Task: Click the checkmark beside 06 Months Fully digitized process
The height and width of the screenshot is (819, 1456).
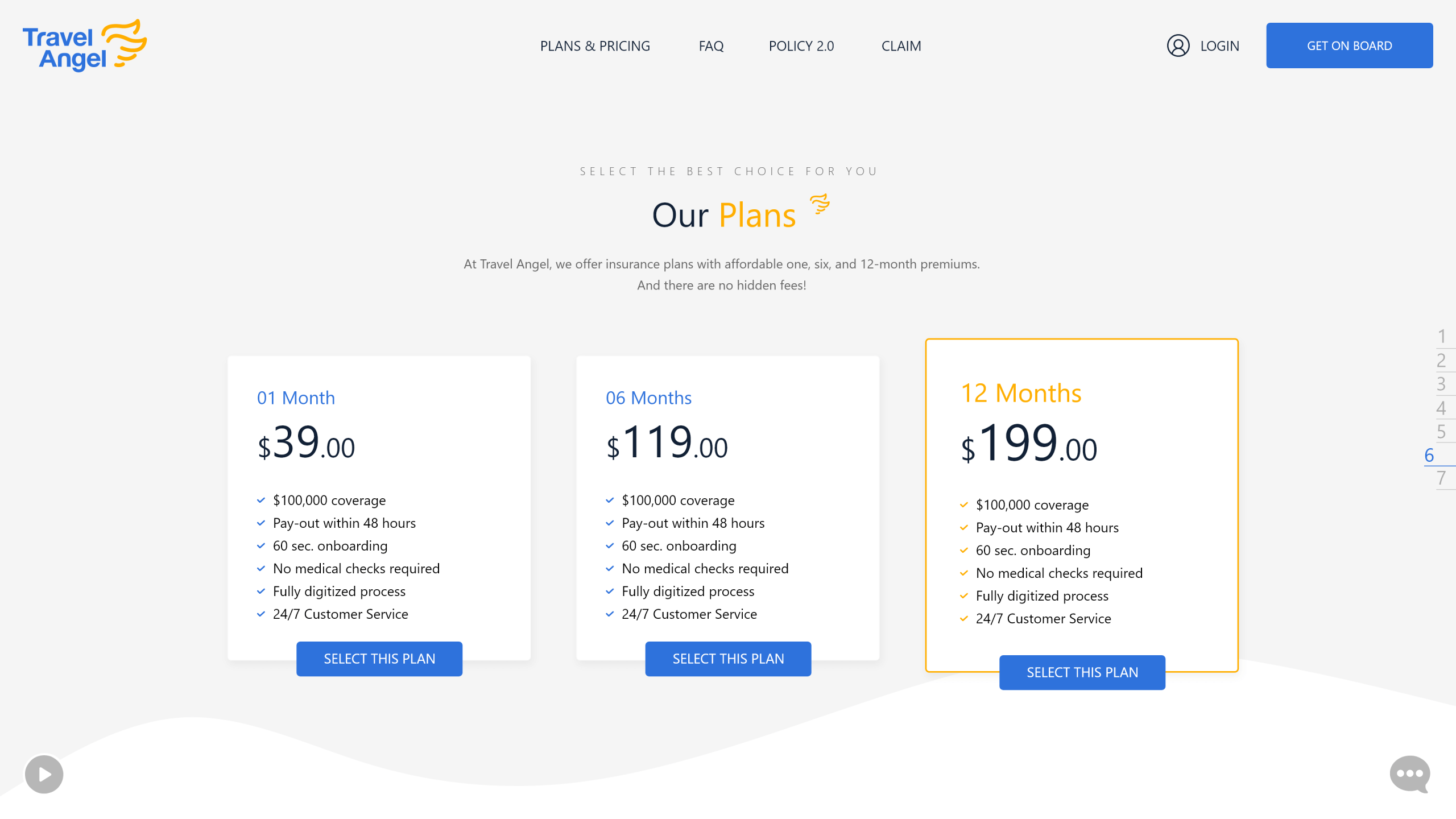Action: click(610, 591)
